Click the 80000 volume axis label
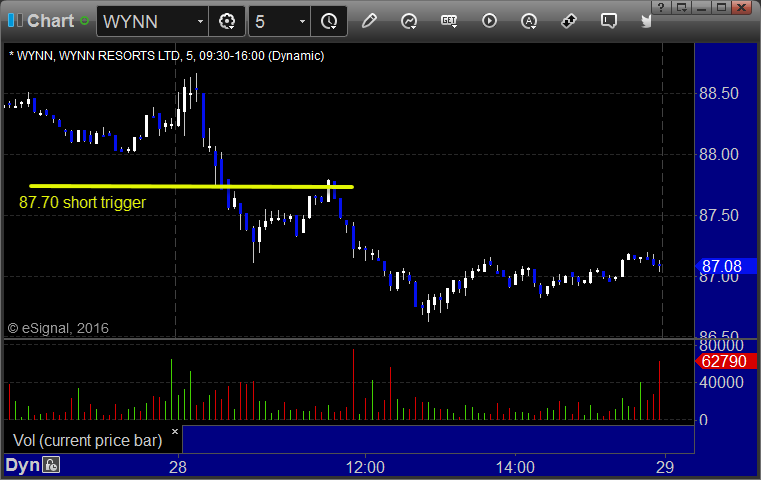 (x=721, y=345)
